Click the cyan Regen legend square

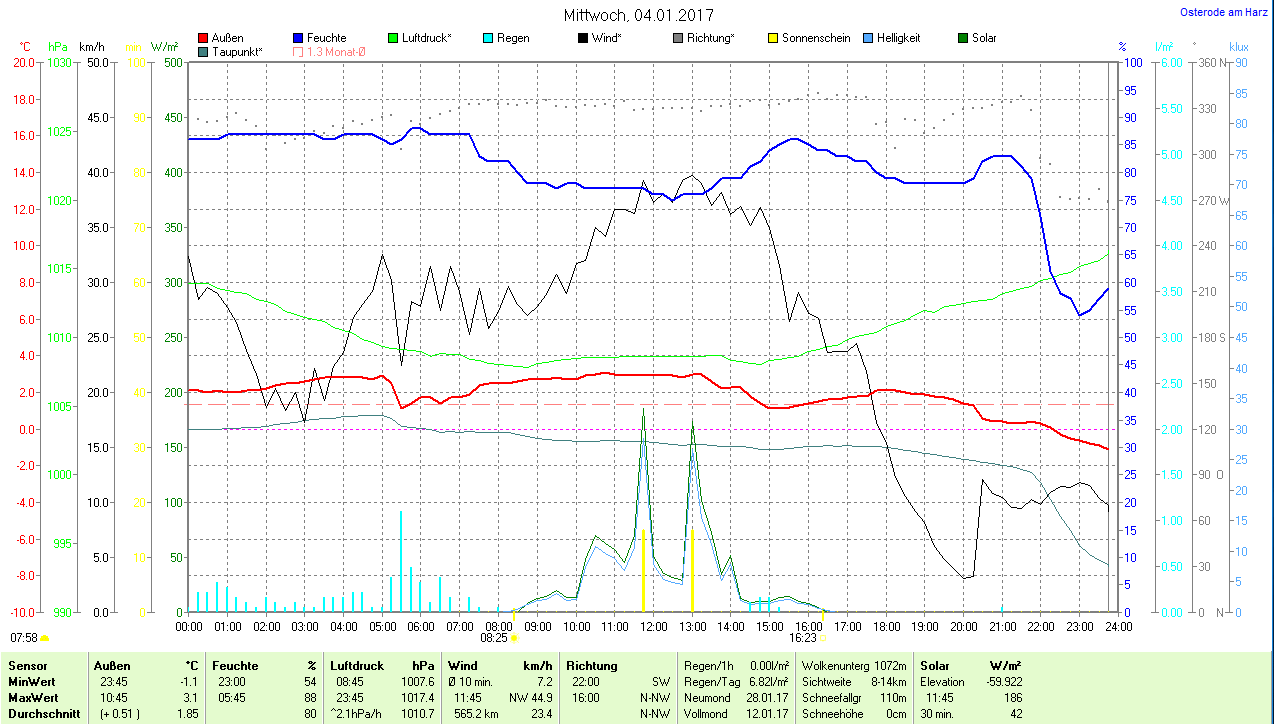click(488, 38)
